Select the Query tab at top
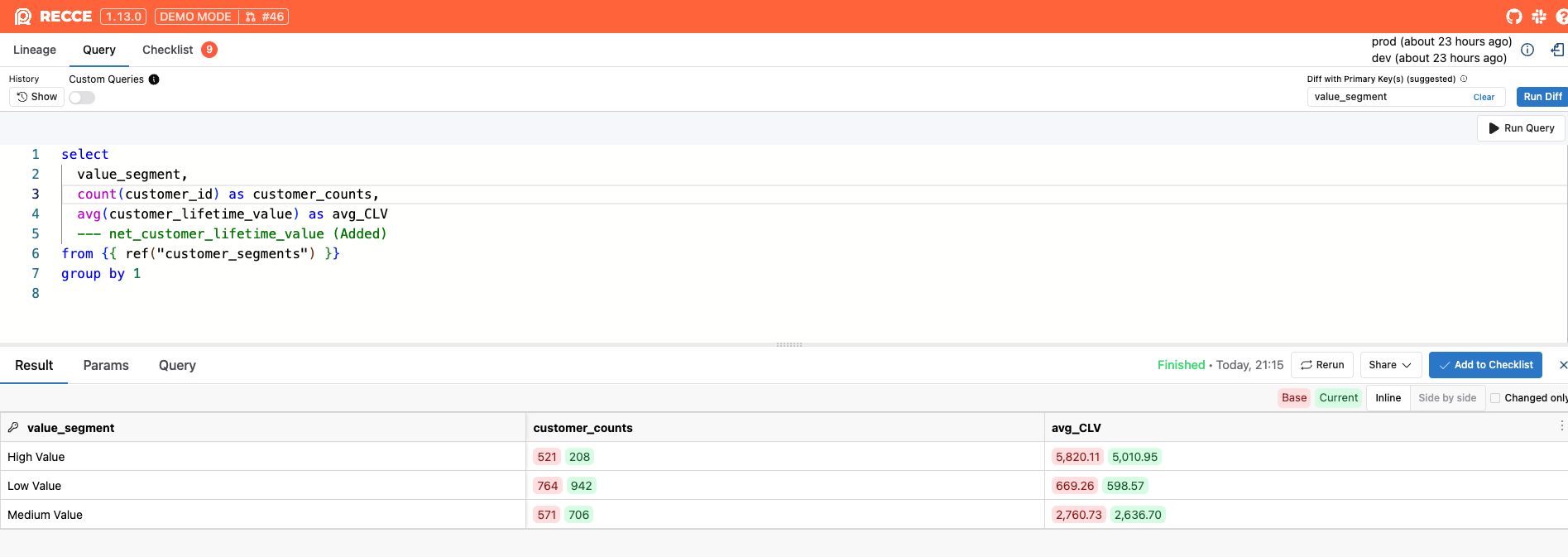The image size is (1568, 557). tap(99, 50)
